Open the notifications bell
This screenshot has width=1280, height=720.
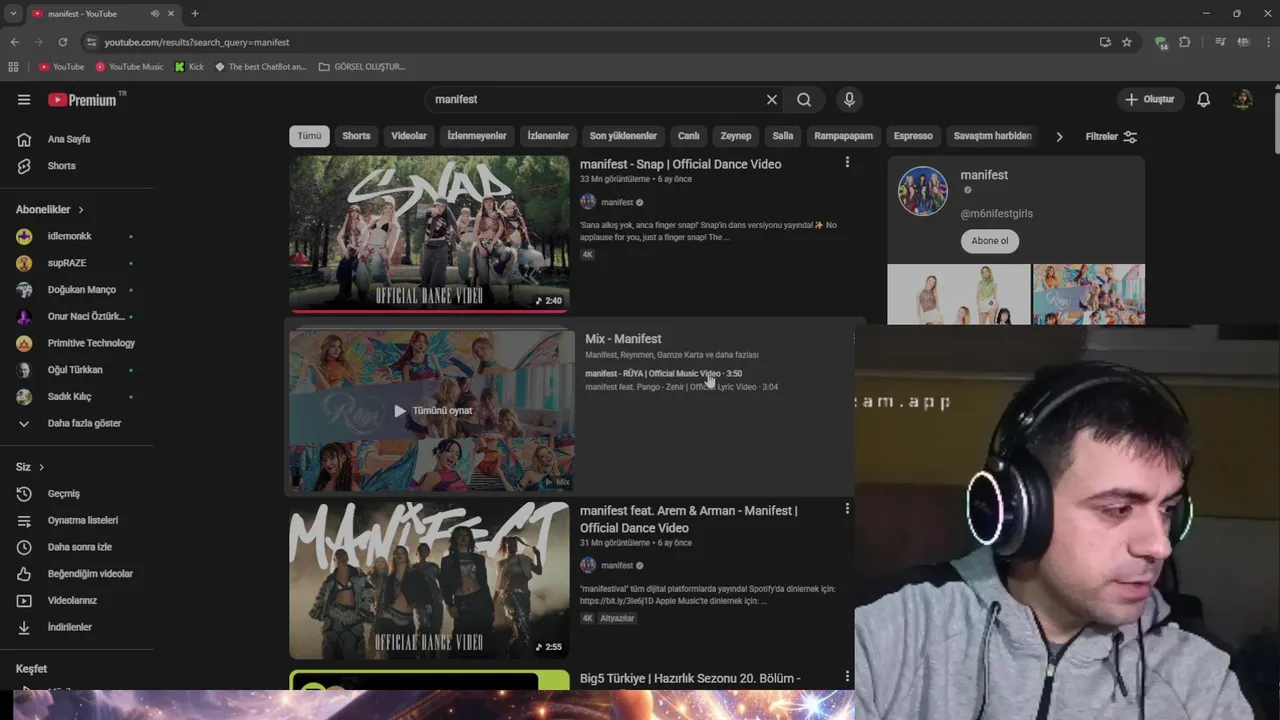(1204, 99)
